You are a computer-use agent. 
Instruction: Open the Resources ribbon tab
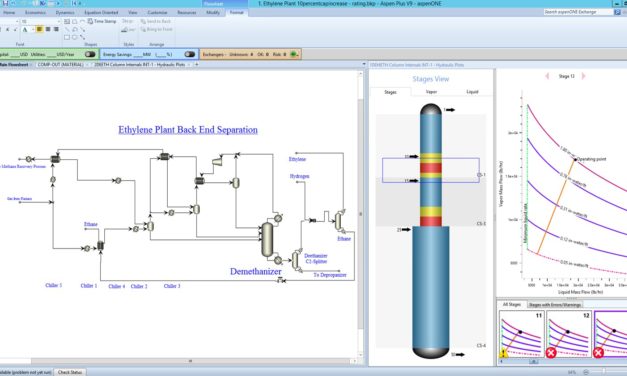pyautogui.click(x=187, y=13)
